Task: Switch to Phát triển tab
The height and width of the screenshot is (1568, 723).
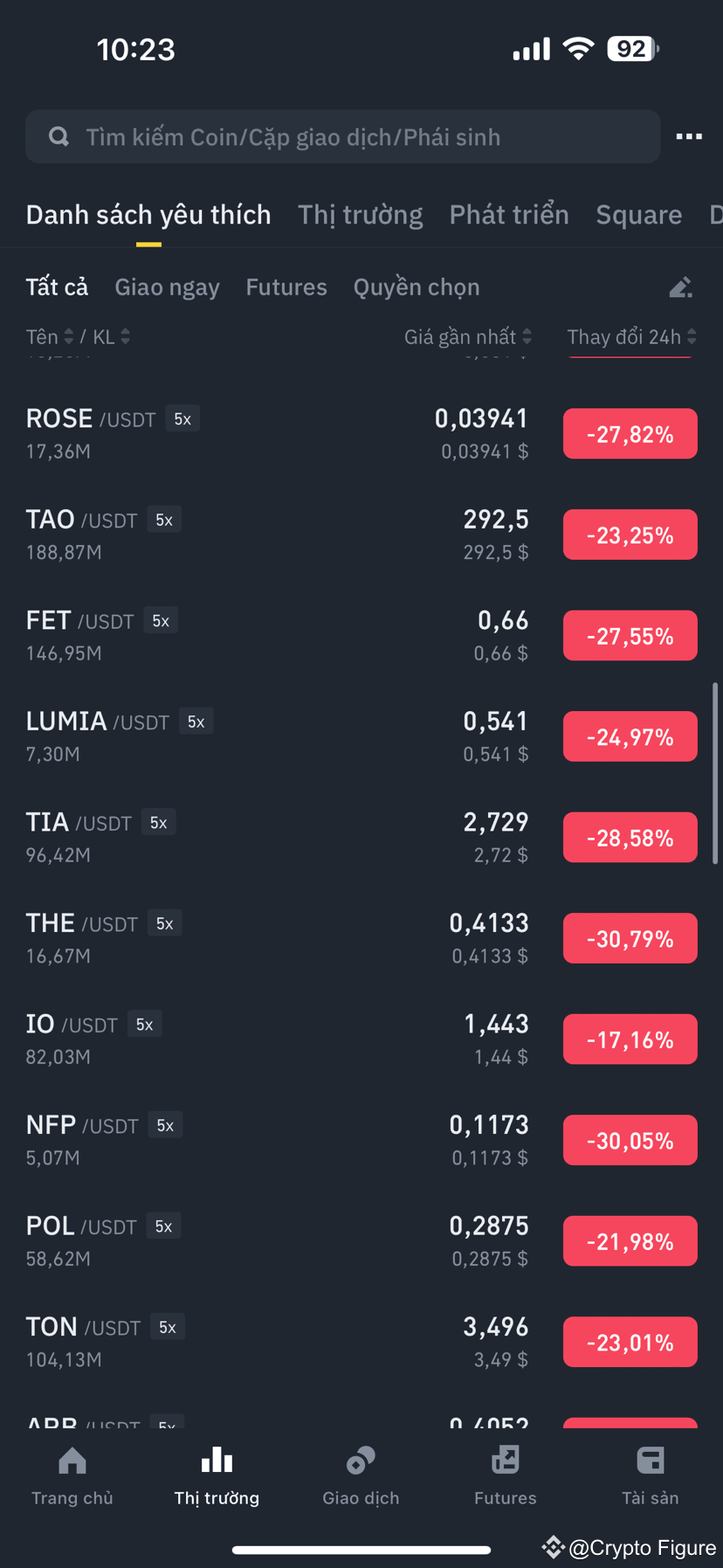Action: (509, 215)
